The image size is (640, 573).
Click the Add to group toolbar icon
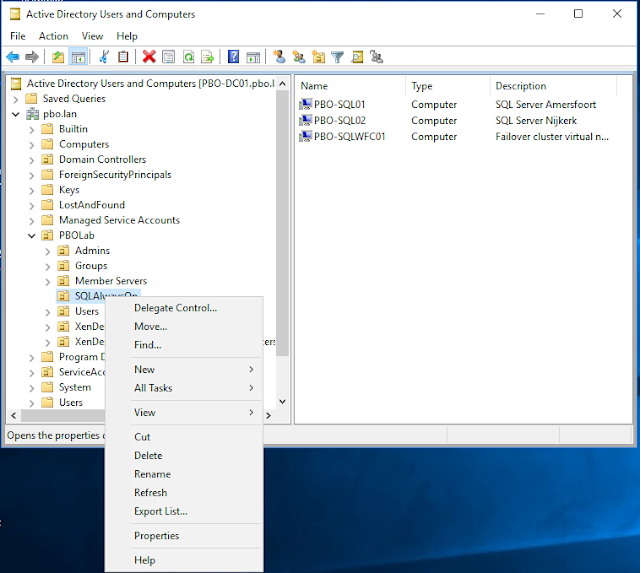376,57
